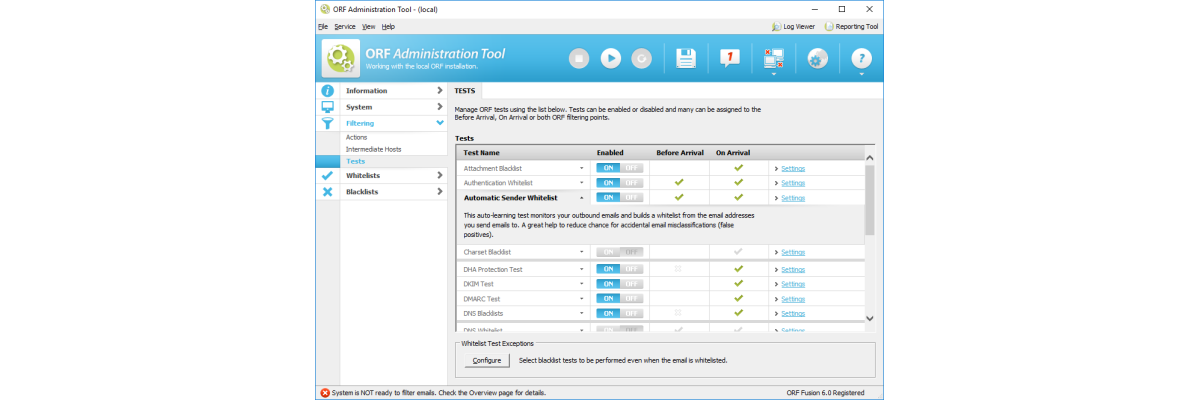Click DMARC Test On Arrival checkmark
1200x400 pixels.
pos(738,299)
